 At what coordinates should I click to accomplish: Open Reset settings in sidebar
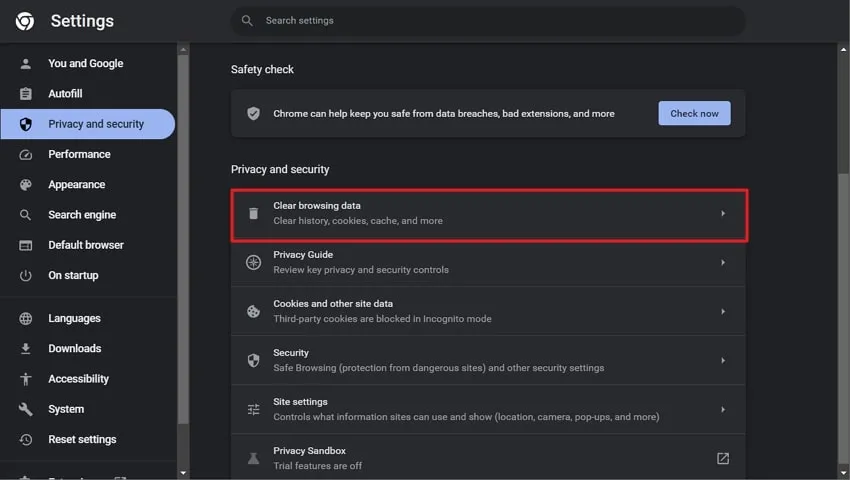(x=82, y=439)
